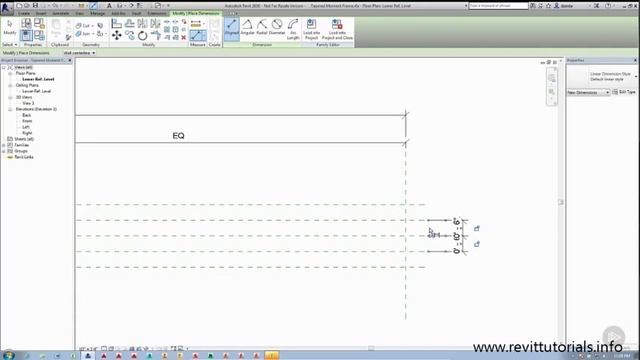Open the Back elevation view

pos(27,115)
